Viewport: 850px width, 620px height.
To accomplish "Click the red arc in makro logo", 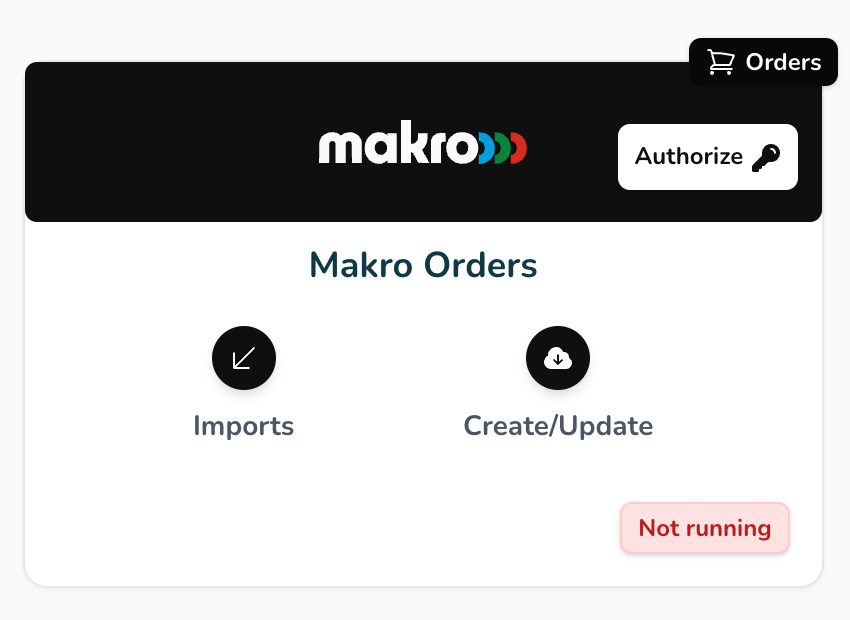I will coord(519,147).
